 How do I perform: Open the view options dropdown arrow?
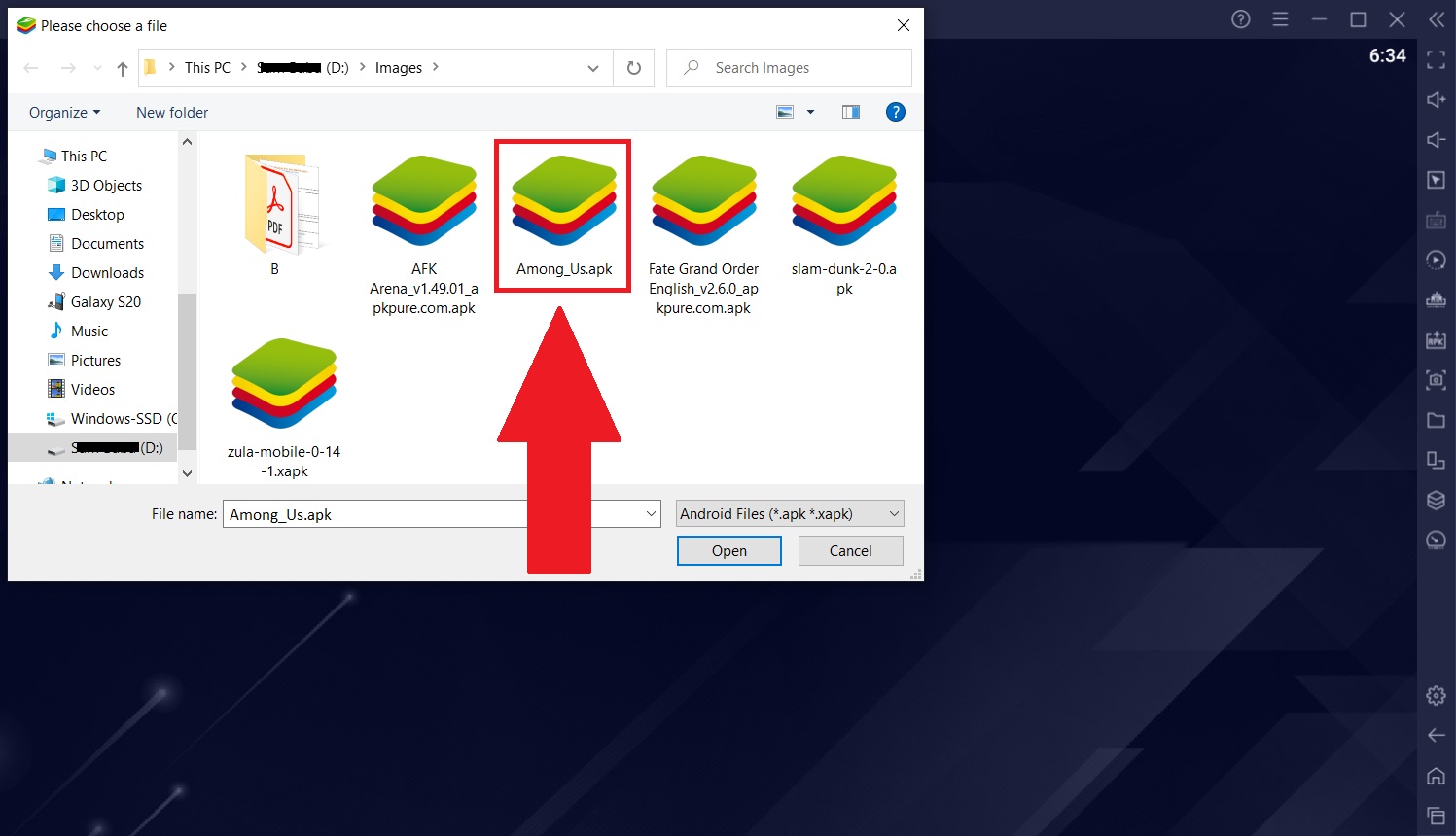point(810,112)
